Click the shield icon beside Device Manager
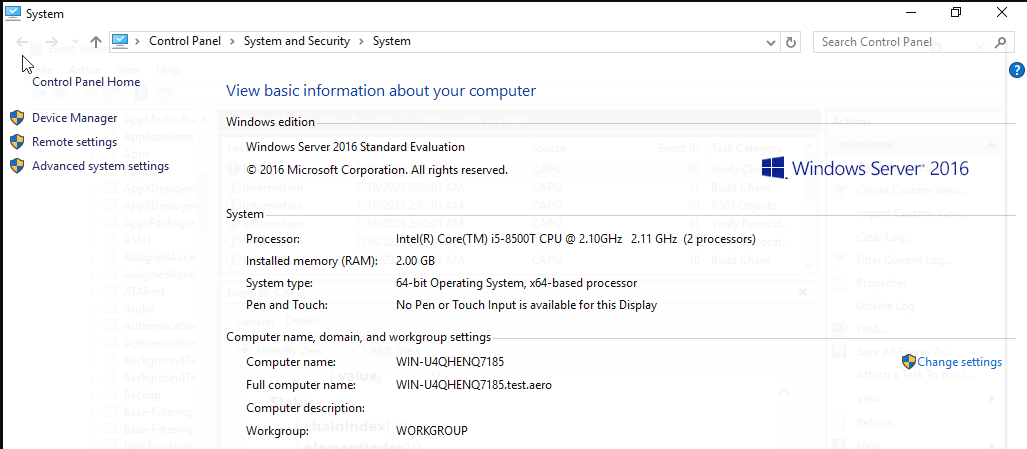Viewport: 1027px width, 449px height. pyautogui.click(x=17, y=117)
